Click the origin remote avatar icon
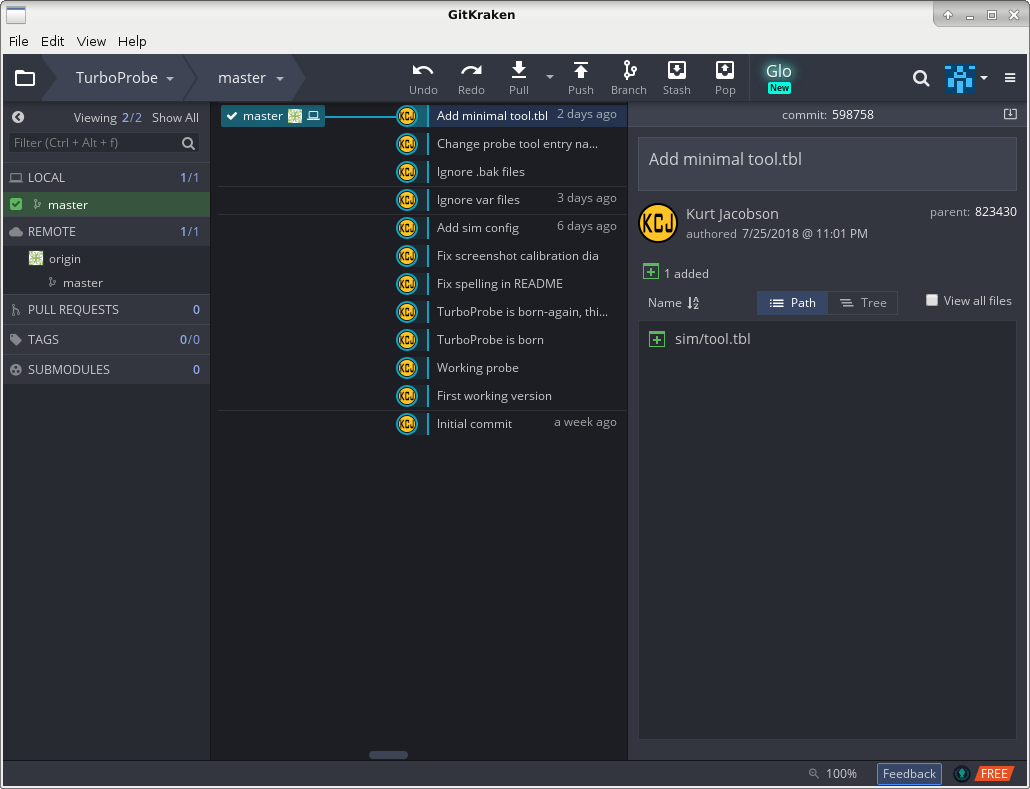Image resolution: width=1030 pixels, height=789 pixels. [36, 258]
